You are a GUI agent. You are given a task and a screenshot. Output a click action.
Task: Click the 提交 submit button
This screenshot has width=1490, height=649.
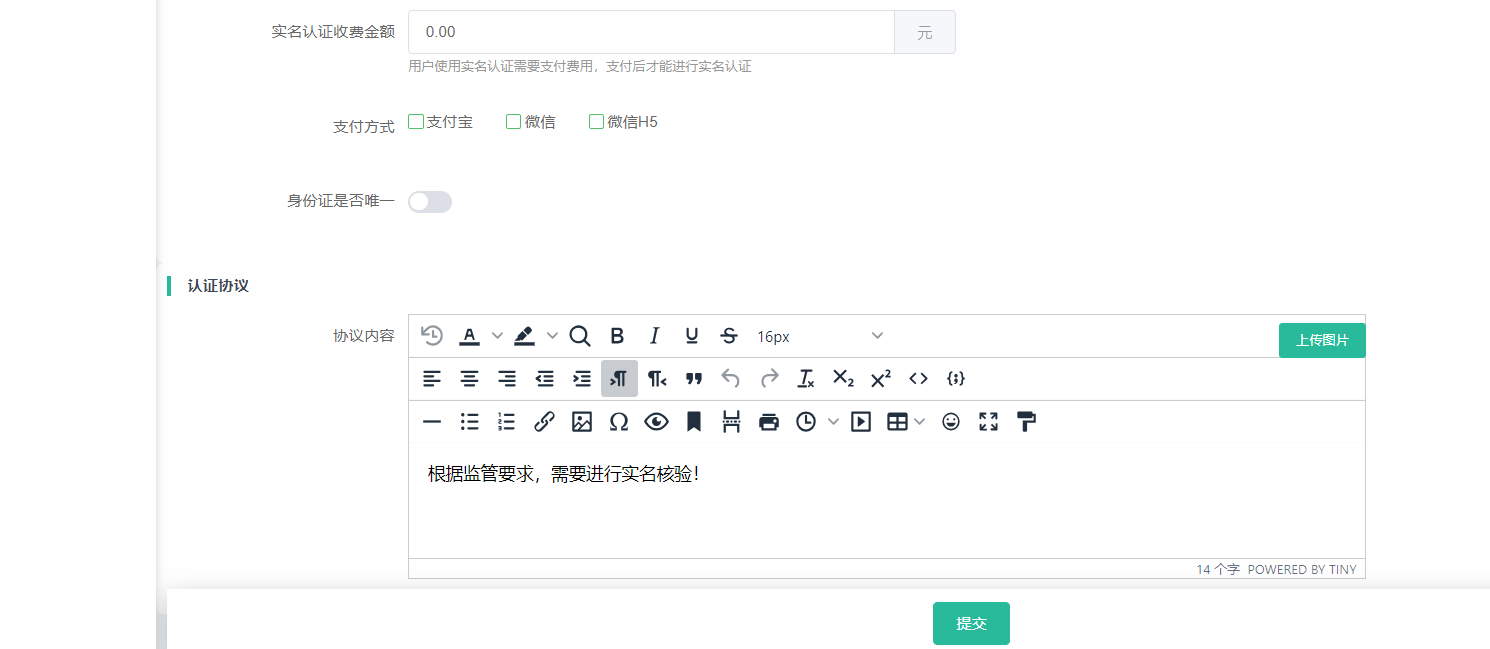click(x=971, y=624)
